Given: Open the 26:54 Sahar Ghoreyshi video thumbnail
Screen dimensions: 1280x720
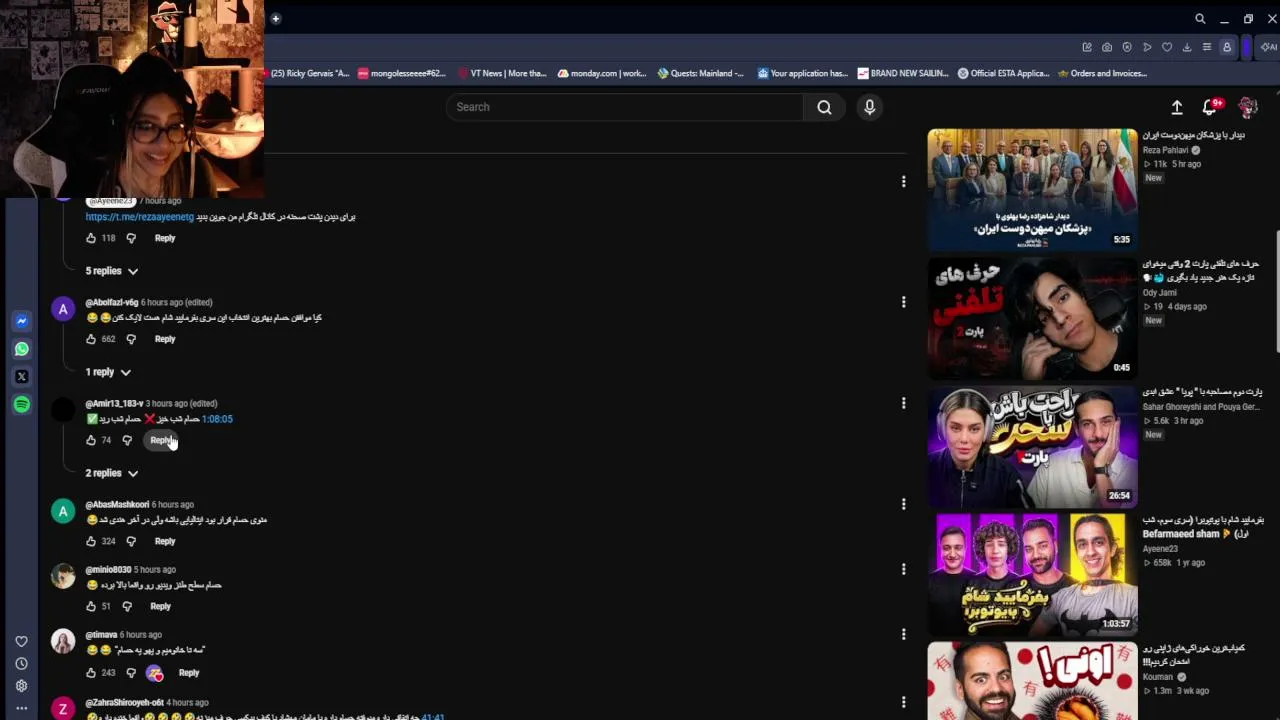Looking at the screenshot, I should [1032, 445].
